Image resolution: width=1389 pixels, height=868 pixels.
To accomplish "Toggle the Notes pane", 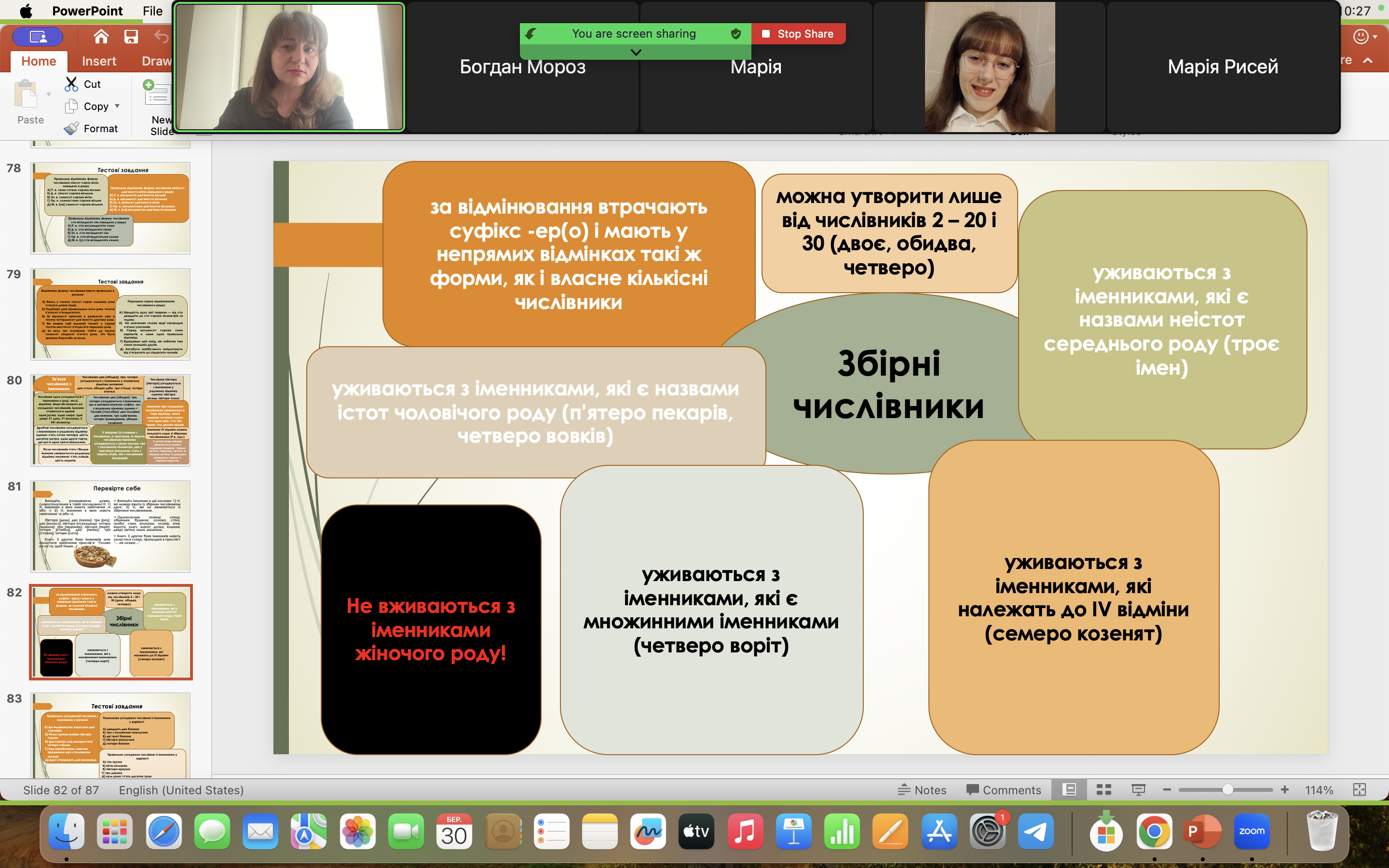I will point(922,790).
